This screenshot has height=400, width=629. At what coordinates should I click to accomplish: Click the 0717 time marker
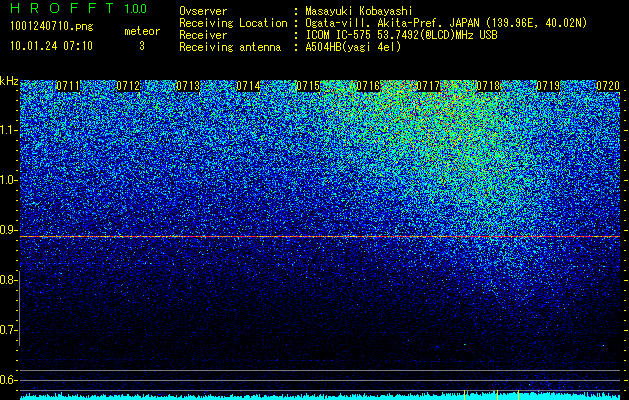[428, 86]
